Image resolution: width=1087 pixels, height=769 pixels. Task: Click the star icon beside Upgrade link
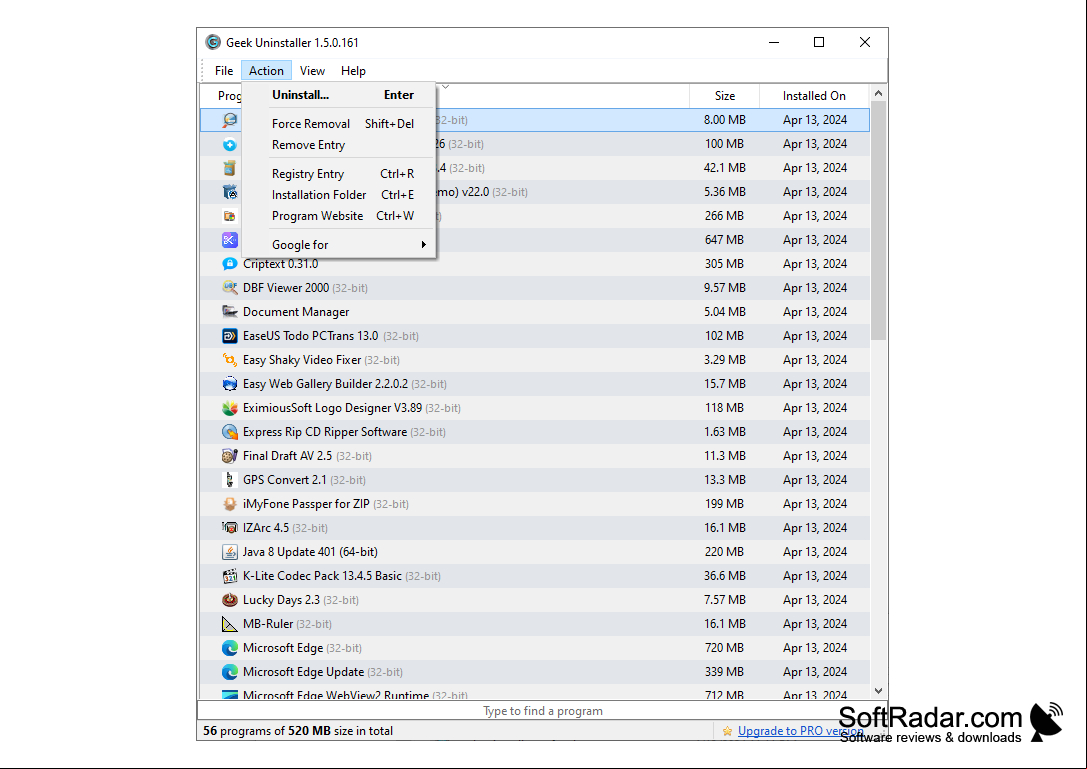click(x=727, y=731)
